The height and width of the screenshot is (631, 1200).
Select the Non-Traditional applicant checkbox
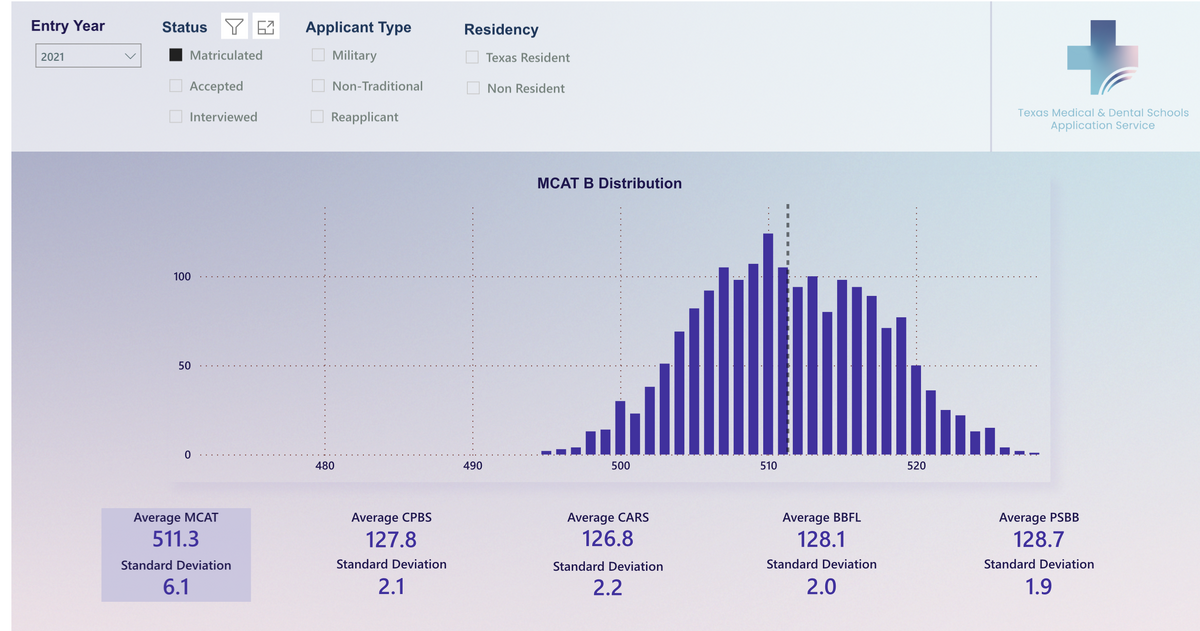(x=318, y=86)
